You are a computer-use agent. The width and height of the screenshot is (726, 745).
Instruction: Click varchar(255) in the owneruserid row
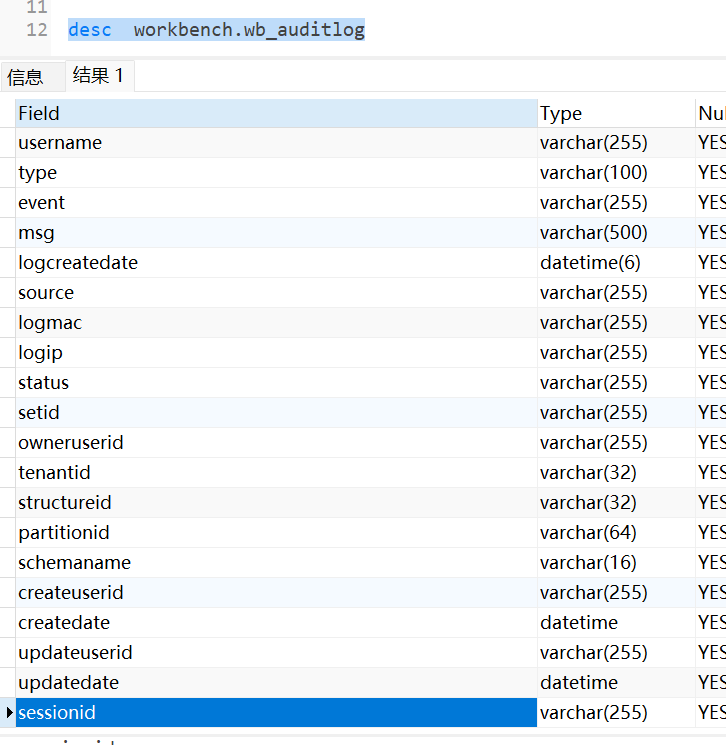pyautogui.click(x=593, y=442)
